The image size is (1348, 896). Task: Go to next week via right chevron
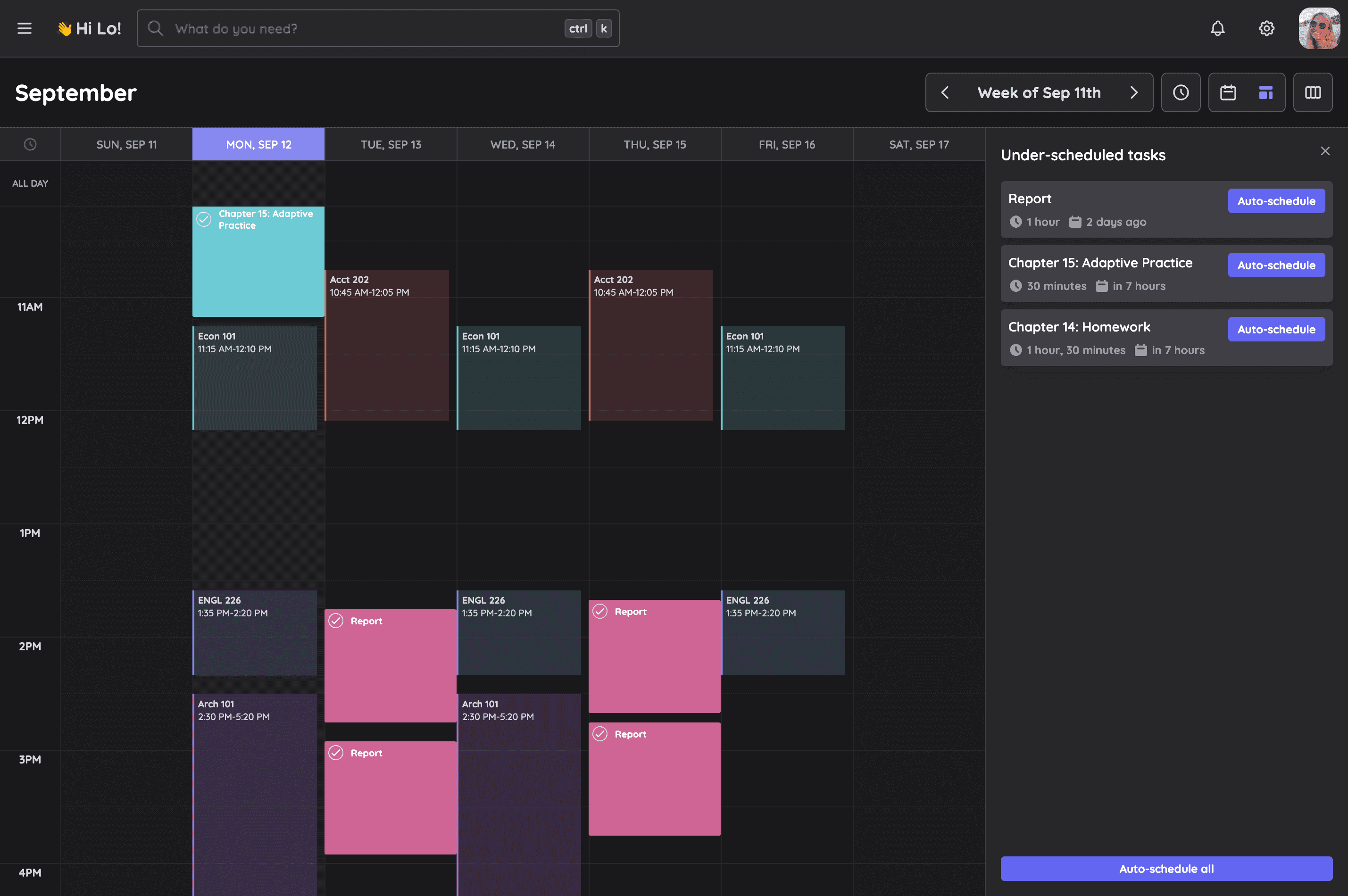[1134, 92]
